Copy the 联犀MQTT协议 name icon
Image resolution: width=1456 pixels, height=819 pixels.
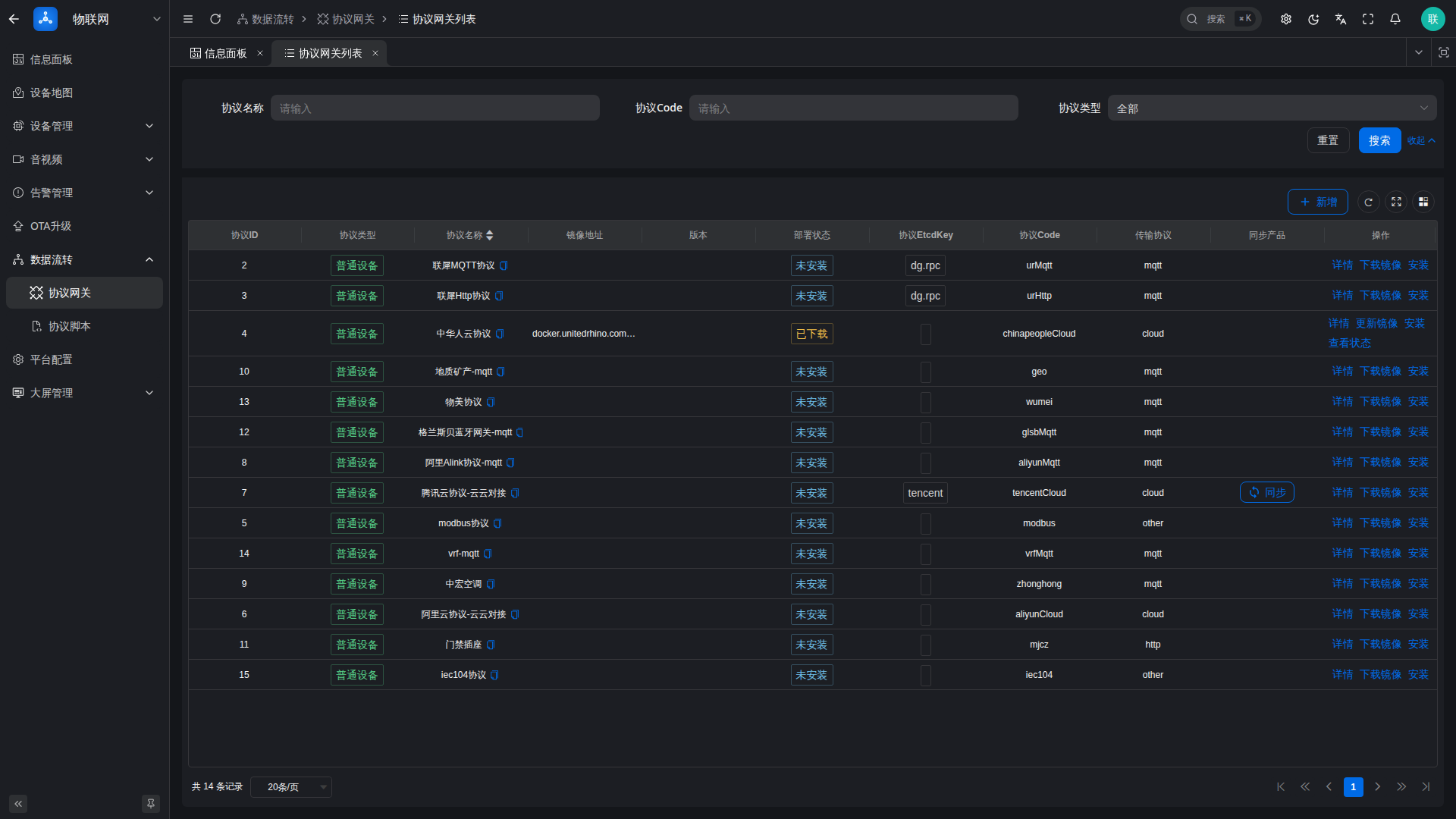(504, 265)
